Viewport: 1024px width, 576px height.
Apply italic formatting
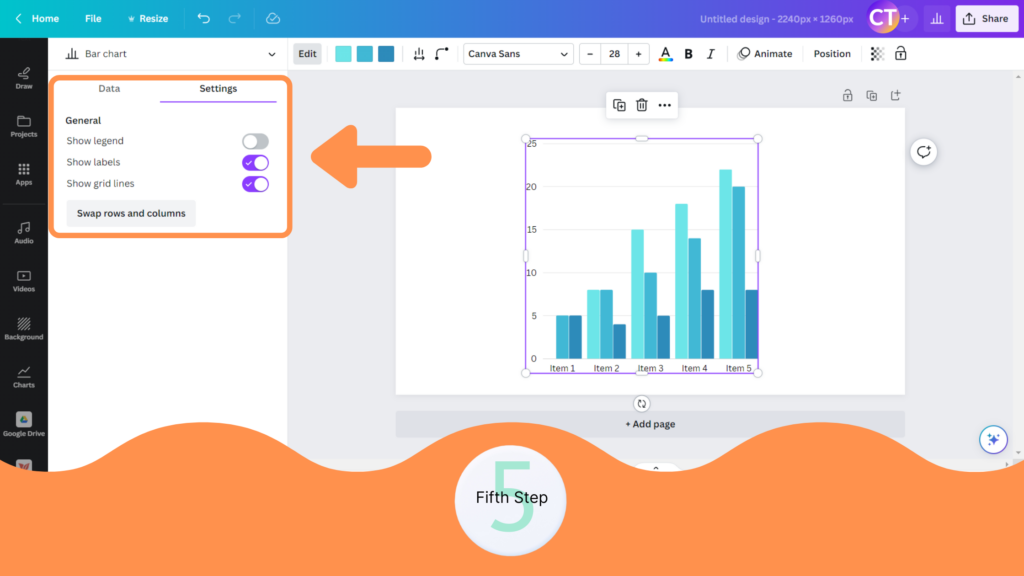(711, 54)
